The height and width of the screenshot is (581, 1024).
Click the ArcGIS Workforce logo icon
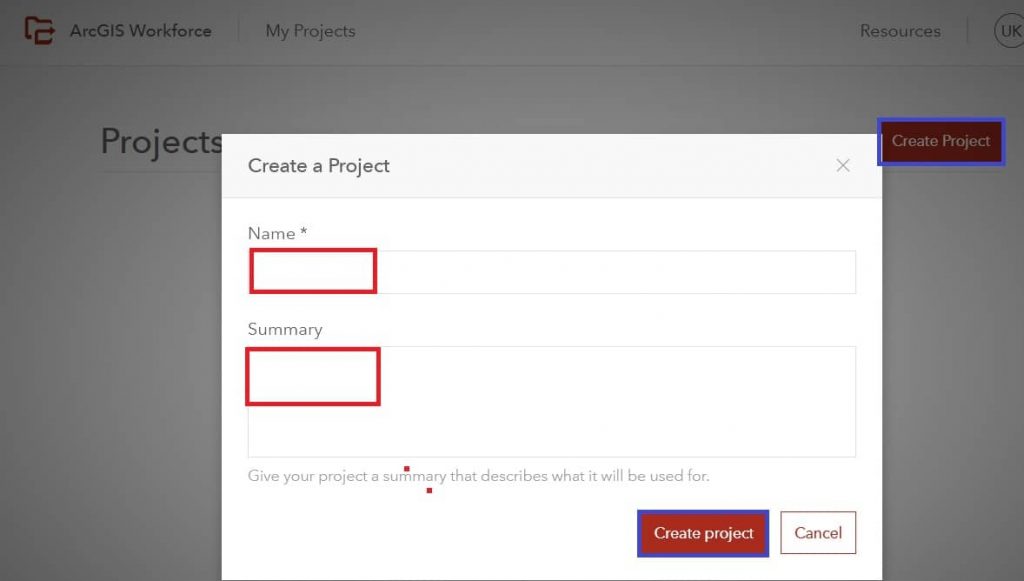point(39,31)
